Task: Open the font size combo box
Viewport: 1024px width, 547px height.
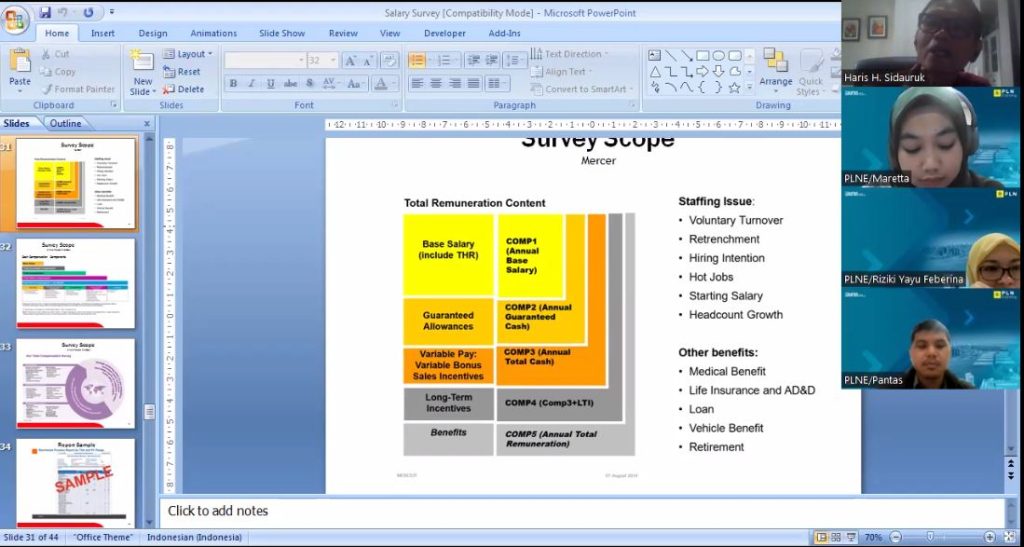Action: tap(322, 61)
